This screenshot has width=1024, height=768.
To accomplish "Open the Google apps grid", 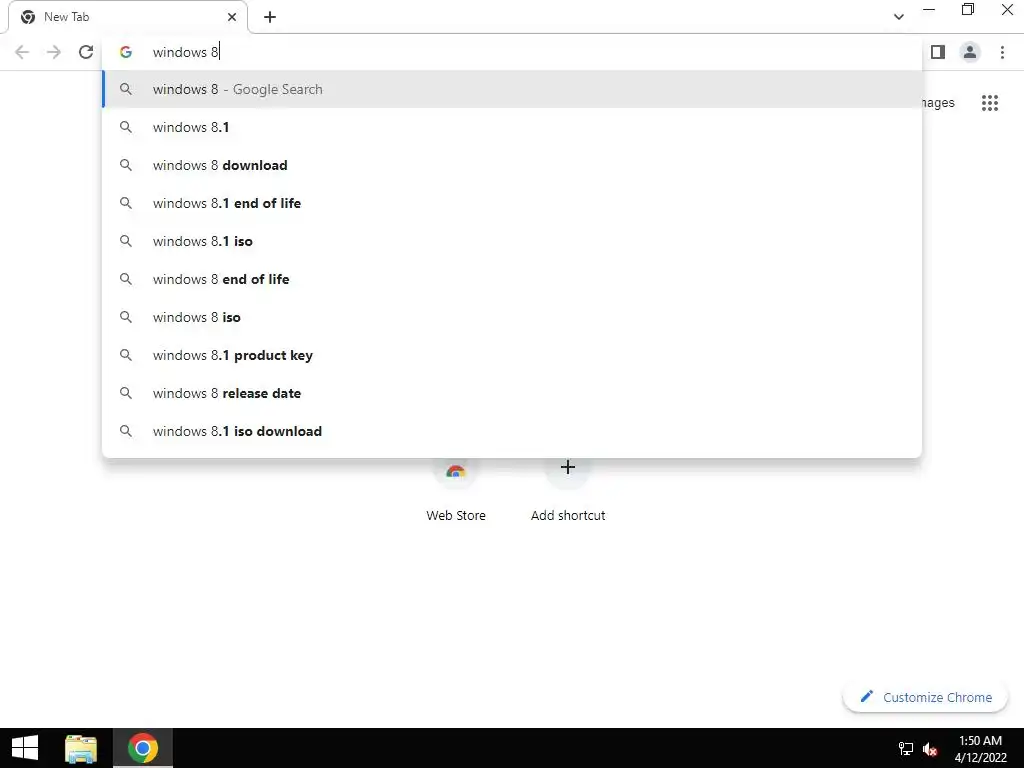I will (990, 103).
